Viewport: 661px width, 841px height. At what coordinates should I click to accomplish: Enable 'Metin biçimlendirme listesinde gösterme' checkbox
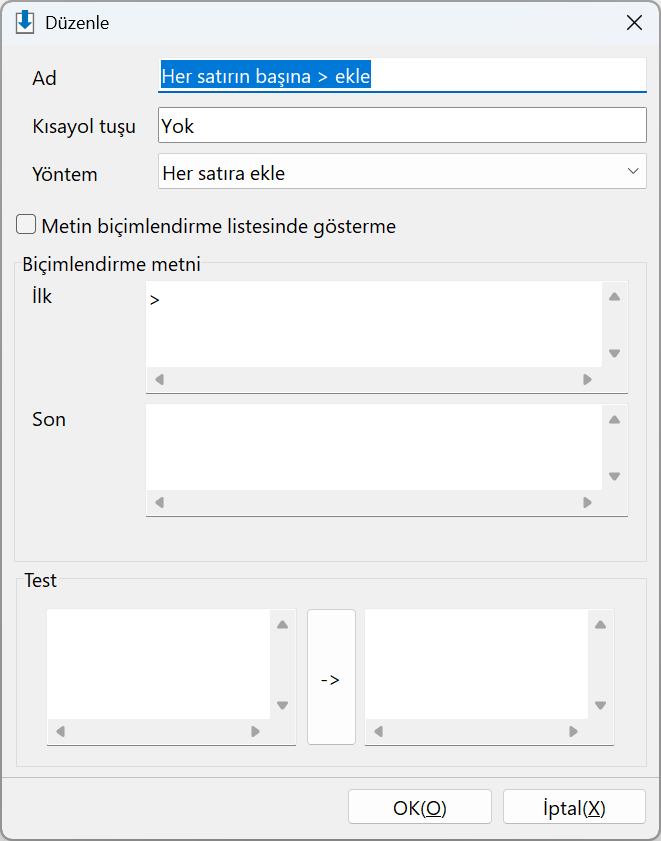coord(26,225)
